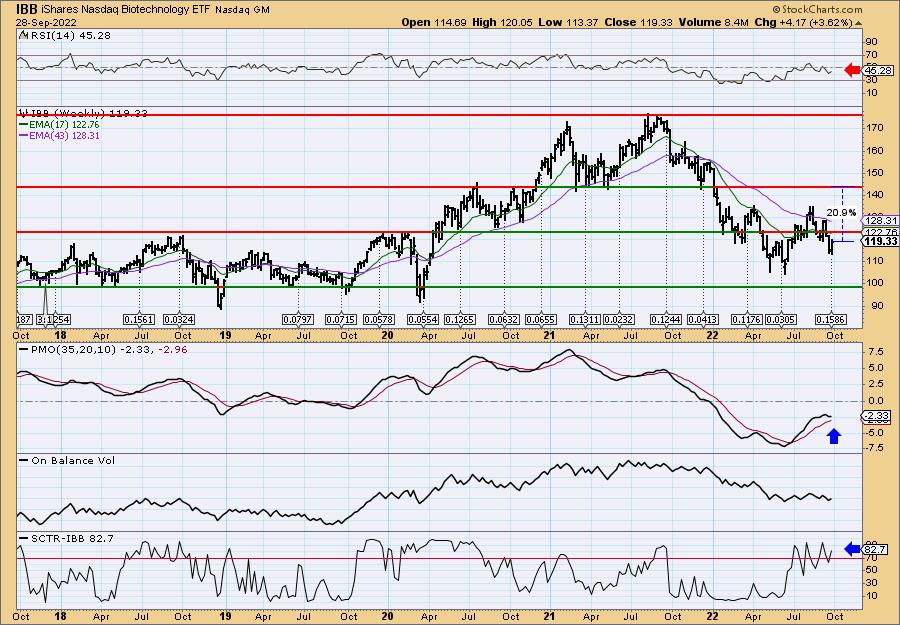The height and width of the screenshot is (625, 900).
Task: Click the On Balance Vol panel label
Action: pos(72,461)
